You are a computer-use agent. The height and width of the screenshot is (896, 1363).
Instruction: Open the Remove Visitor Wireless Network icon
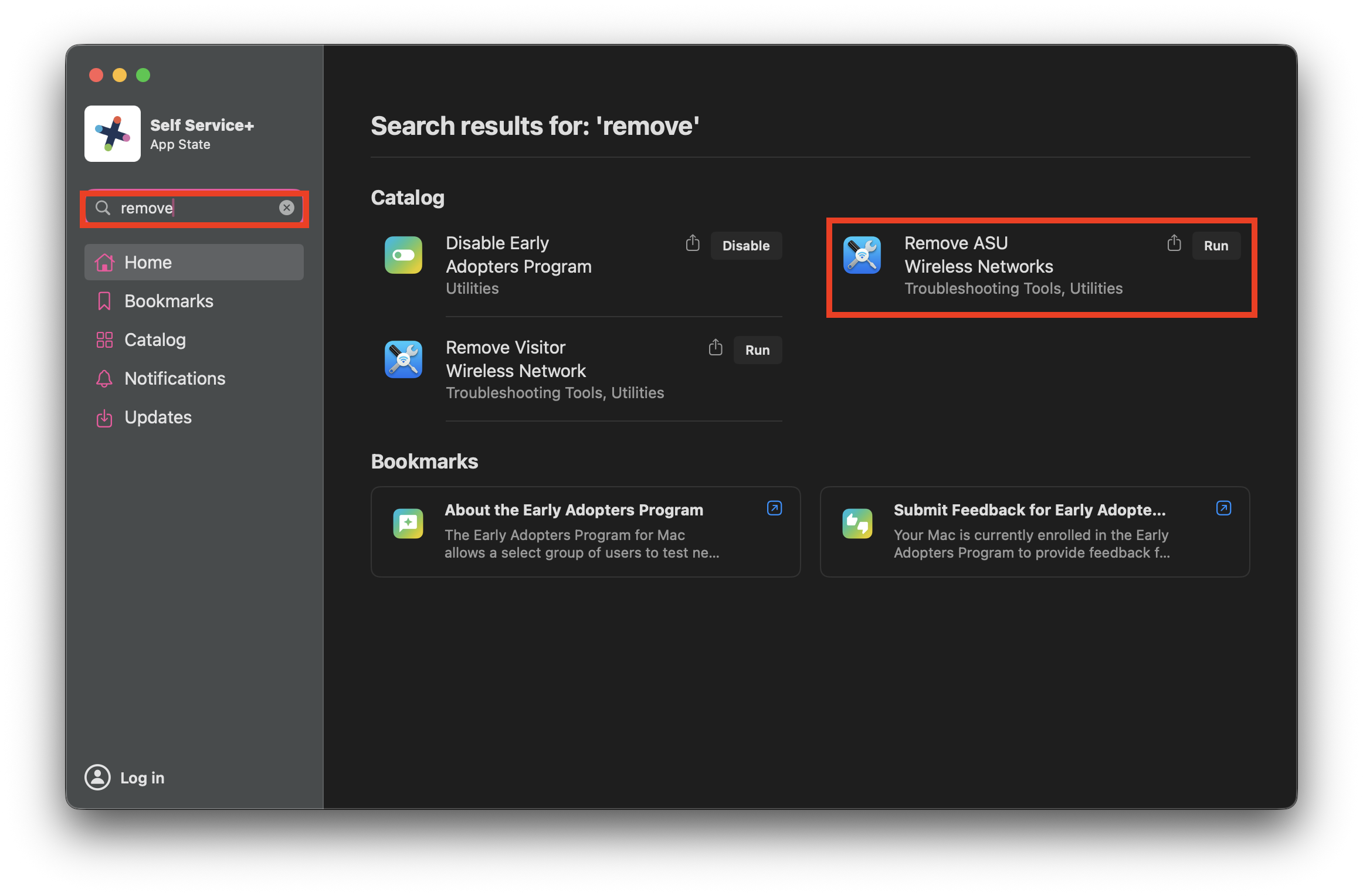pos(404,359)
